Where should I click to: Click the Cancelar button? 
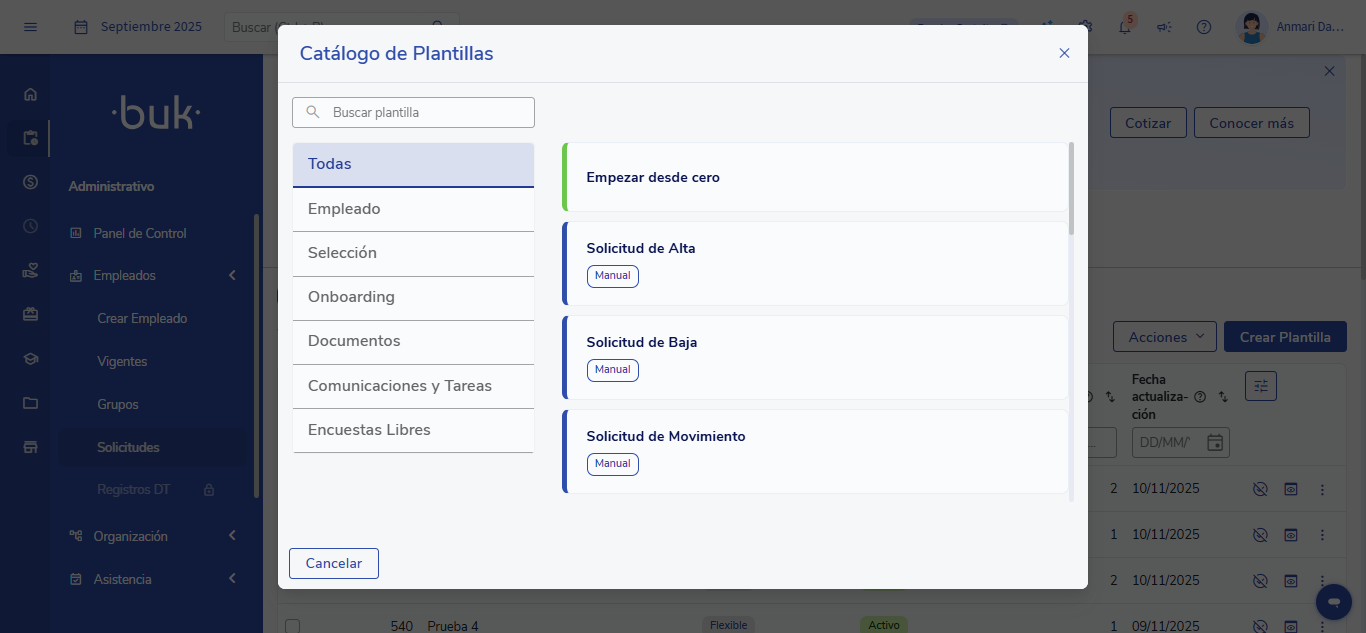(334, 563)
